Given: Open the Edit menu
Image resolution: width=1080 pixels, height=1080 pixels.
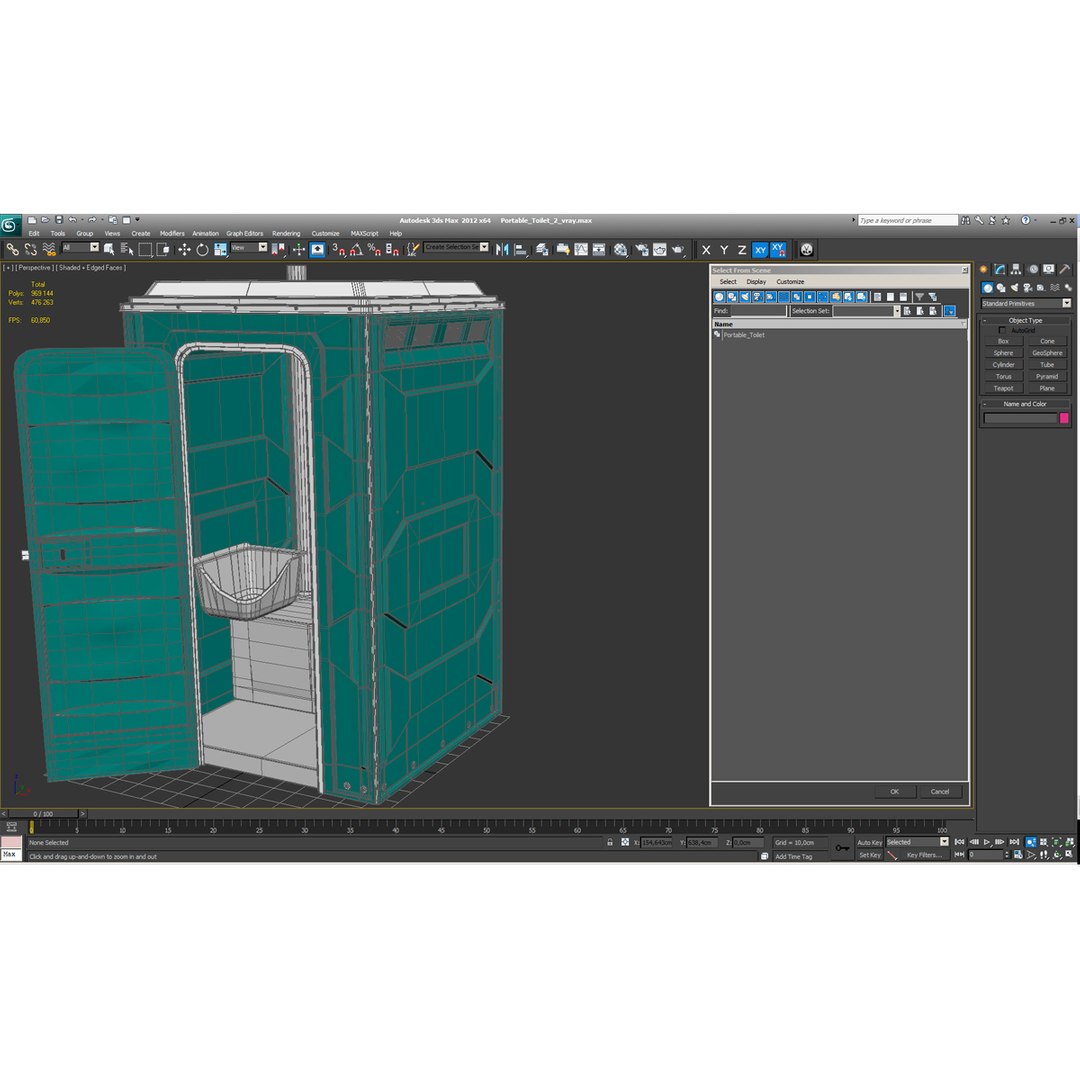Looking at the screenshot, I should point(34,233).
